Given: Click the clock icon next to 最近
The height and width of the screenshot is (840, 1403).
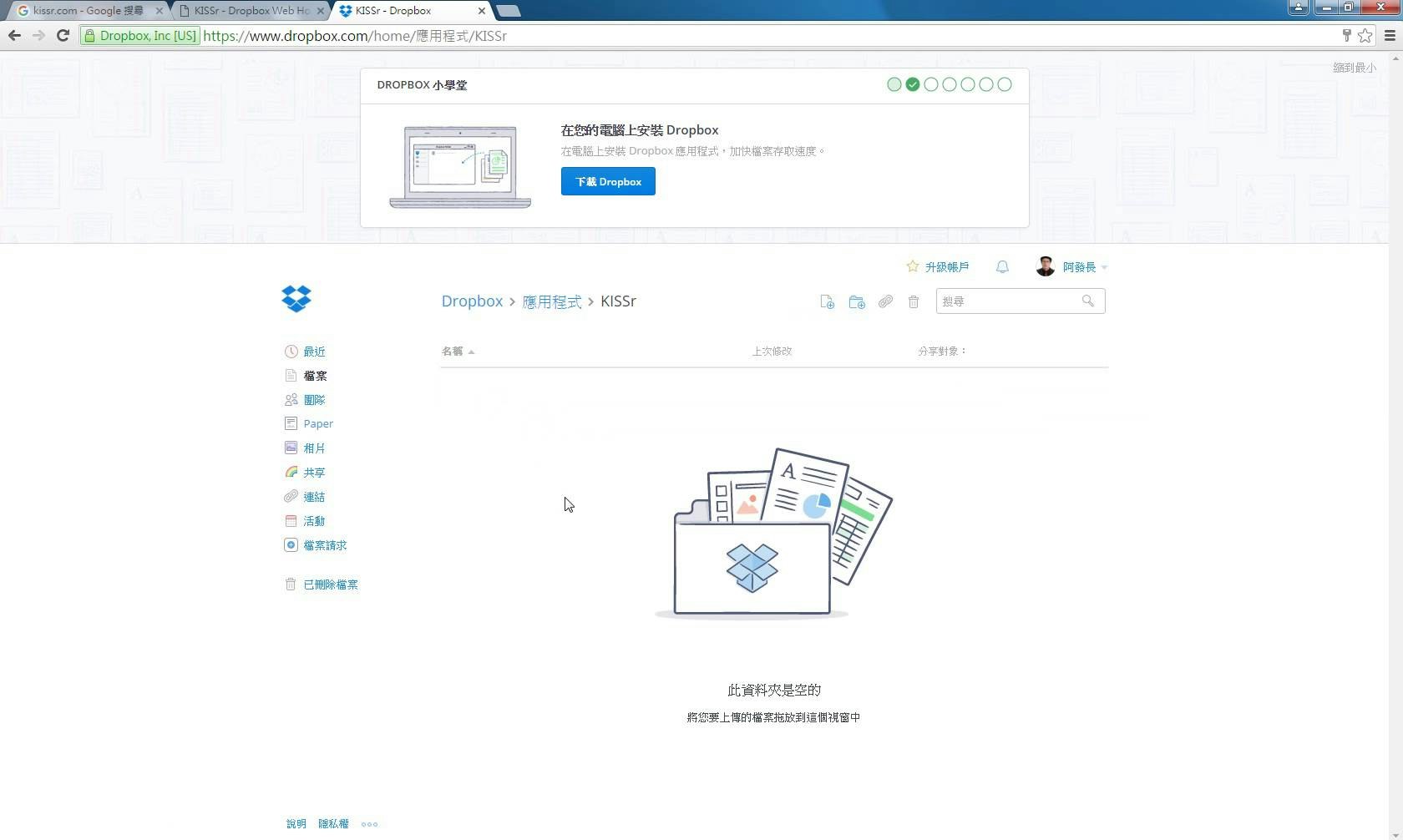Looking at the screenshot, I should coord(291,352).
